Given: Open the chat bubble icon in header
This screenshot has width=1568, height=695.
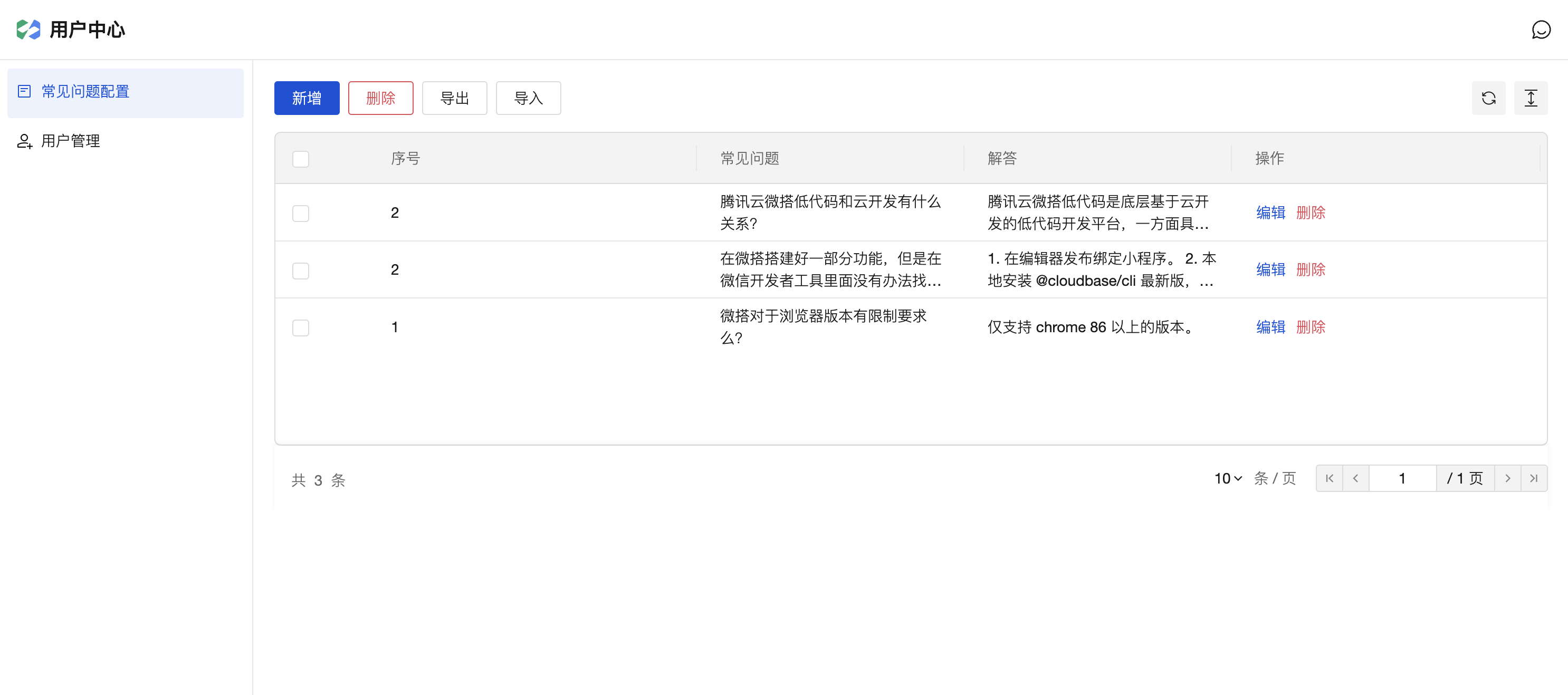Looking at the screenshot, I should click(x=1541, y=29).
